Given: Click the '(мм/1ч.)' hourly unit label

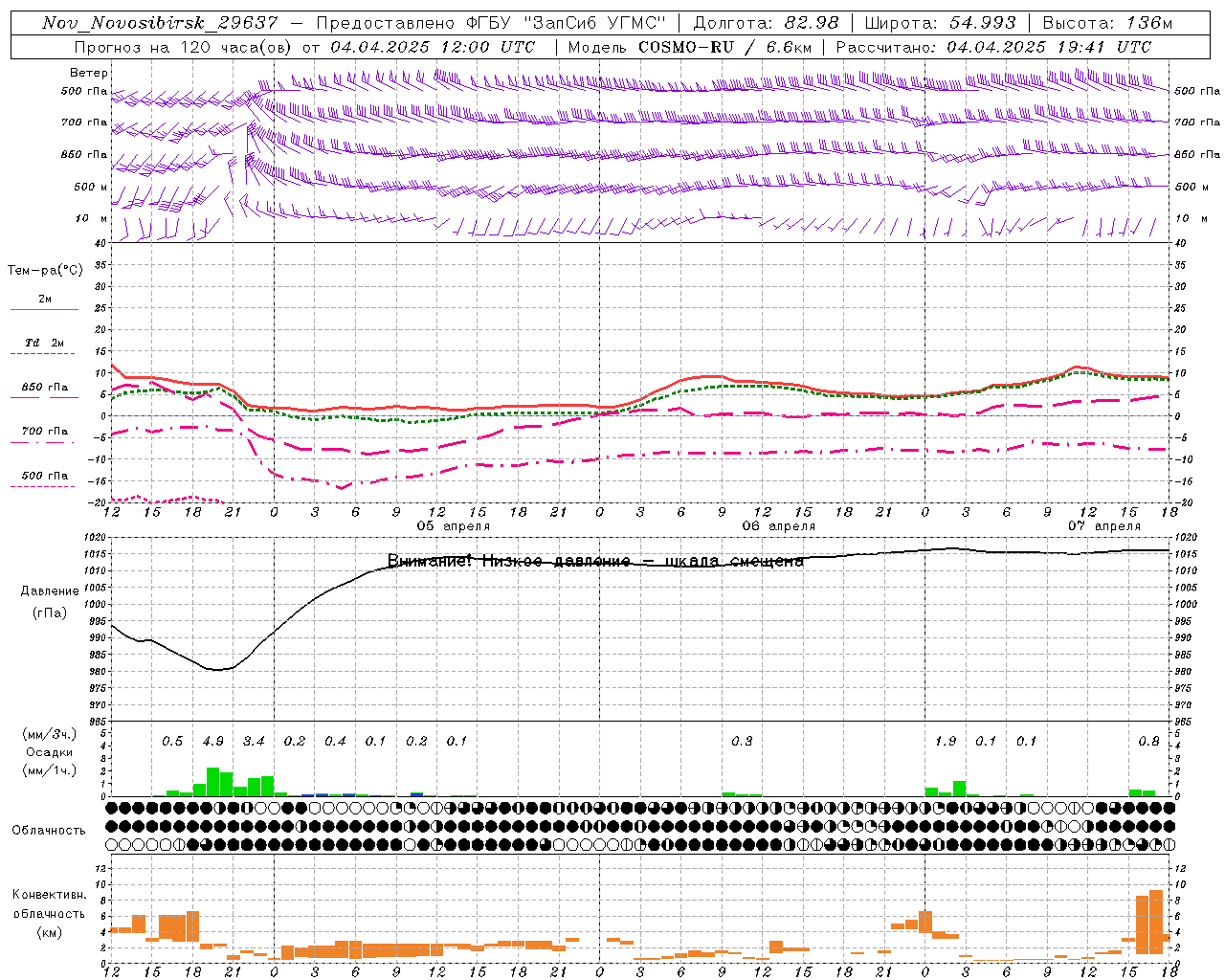Looking at the screenshot, I should [x=50, y=770].
